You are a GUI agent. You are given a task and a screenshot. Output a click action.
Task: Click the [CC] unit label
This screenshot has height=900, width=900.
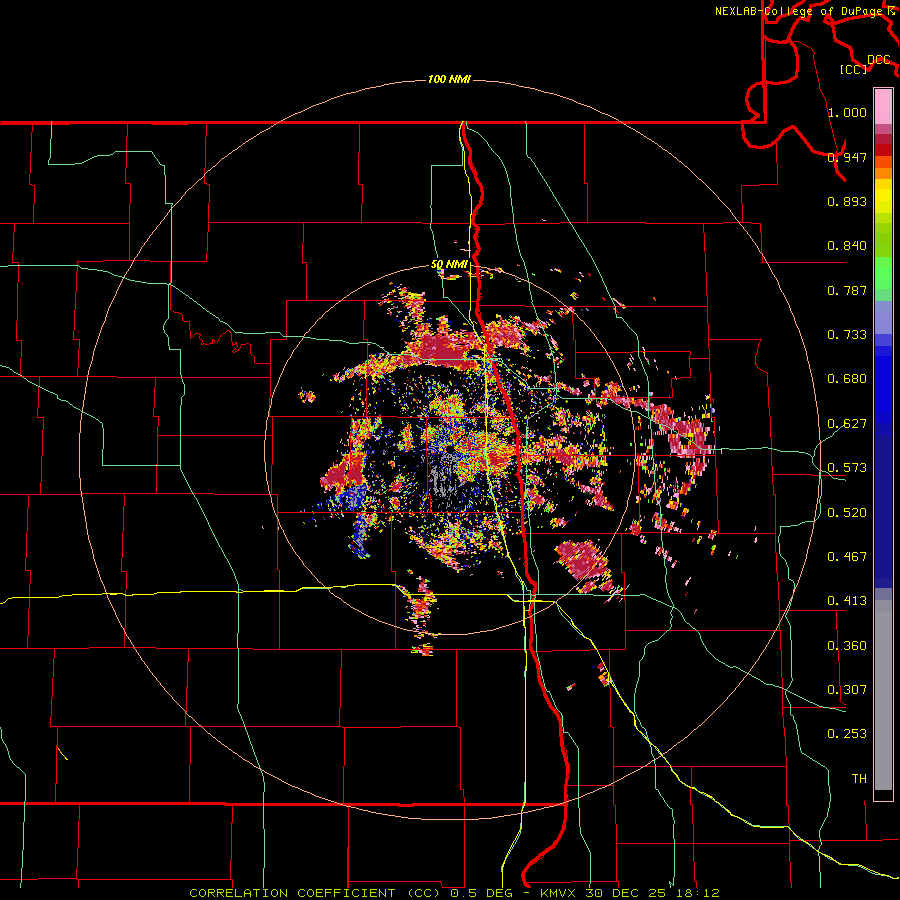[x=854, y=69]
